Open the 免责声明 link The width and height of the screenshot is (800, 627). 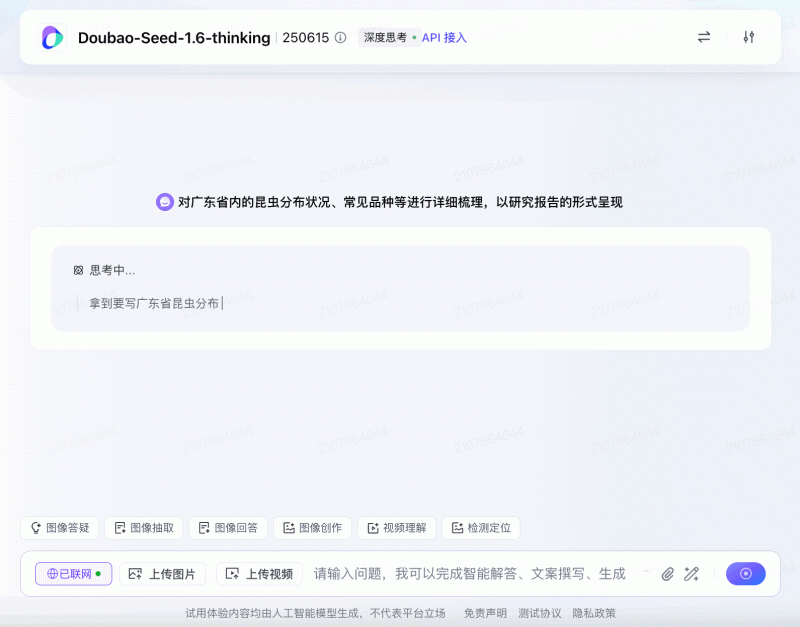(485, 613)
